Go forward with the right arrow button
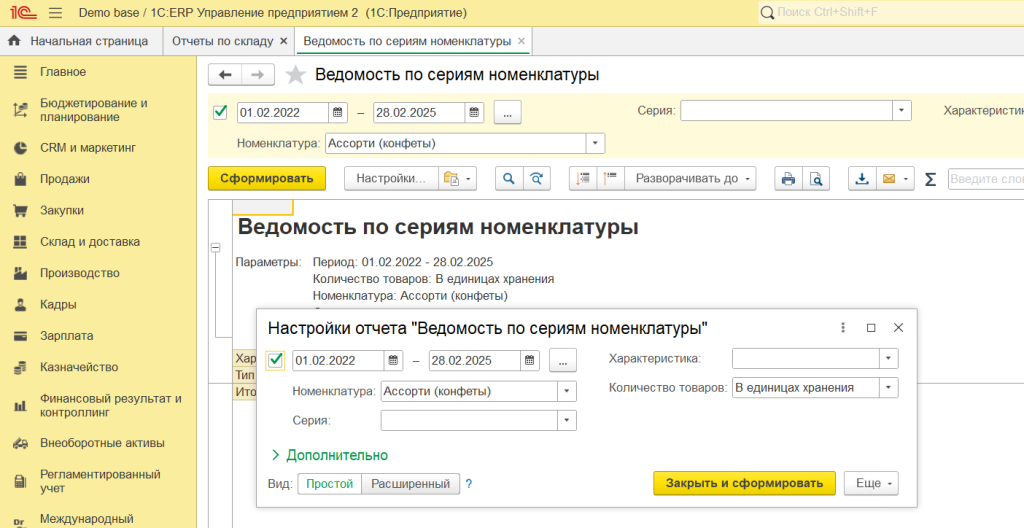This screenshot has width=1024, height=528. pos(258,74)
